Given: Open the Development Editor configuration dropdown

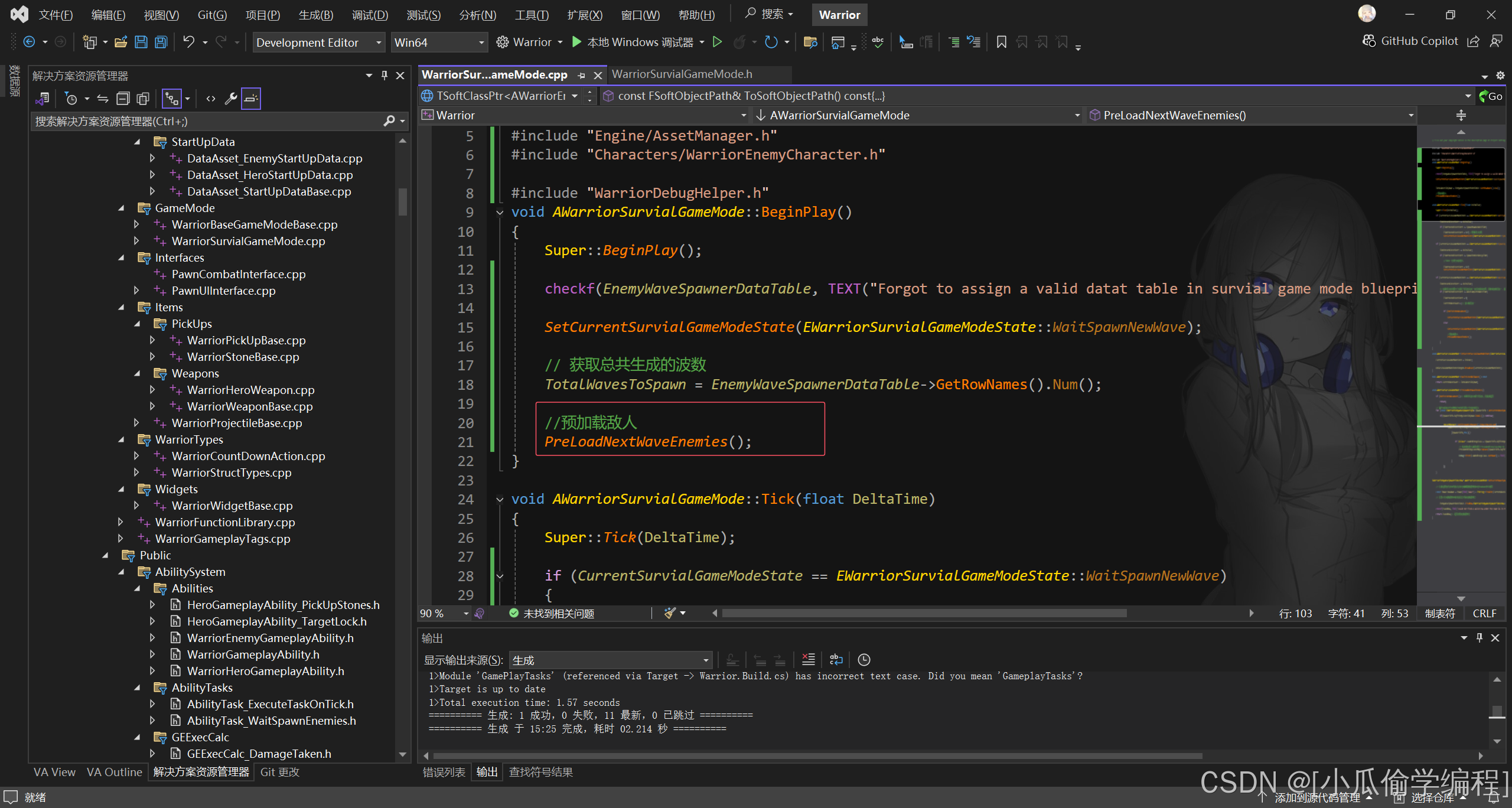Looking at the screenshot, I should [x=319, y=43].
